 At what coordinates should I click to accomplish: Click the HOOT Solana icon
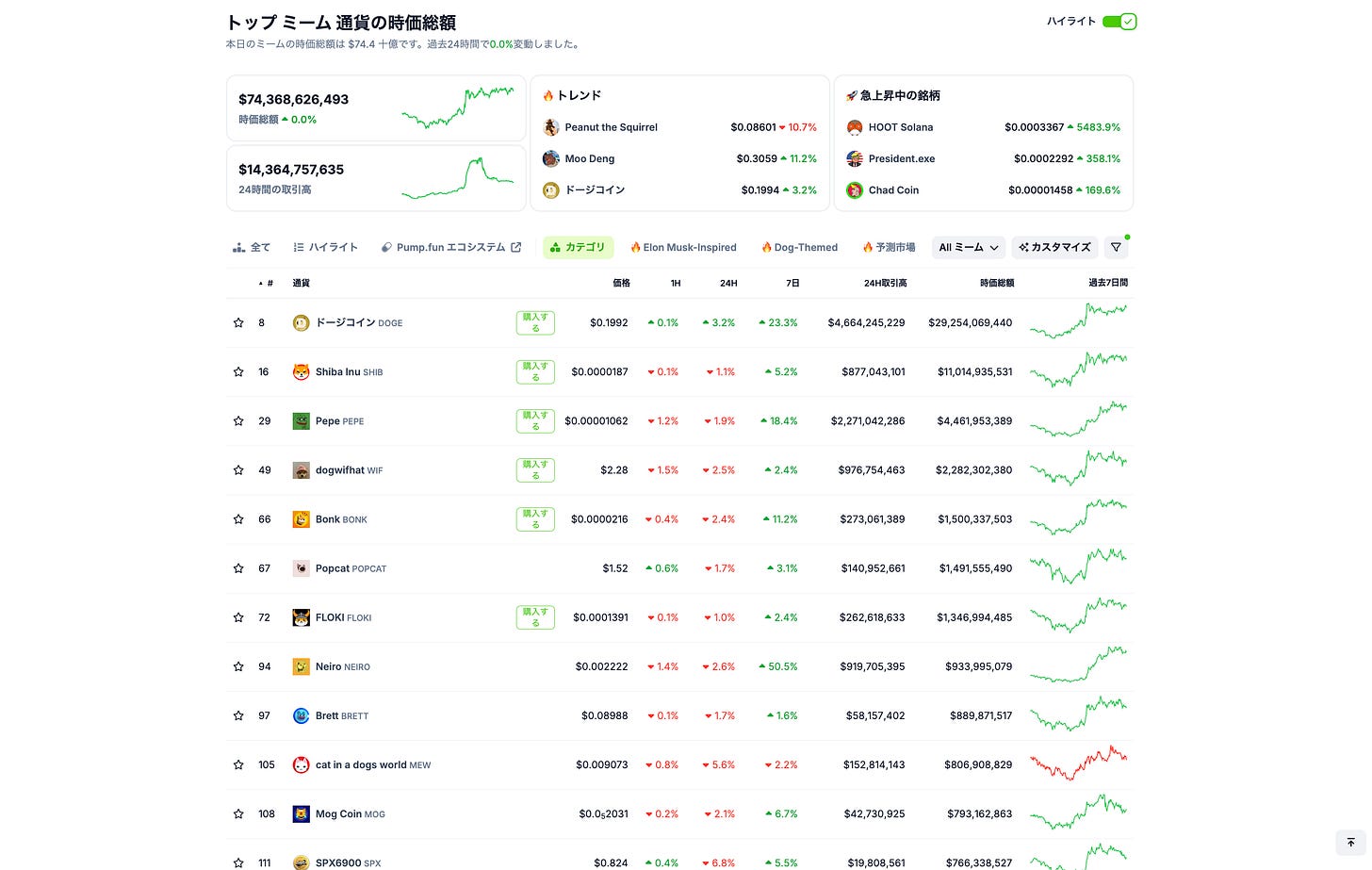tap(855, 127)
